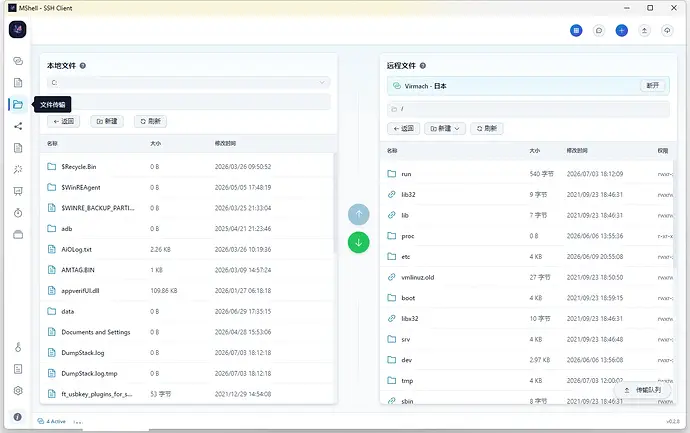Click the remote path input field showing /
The image size is (690, 433).
pos(528,109)
